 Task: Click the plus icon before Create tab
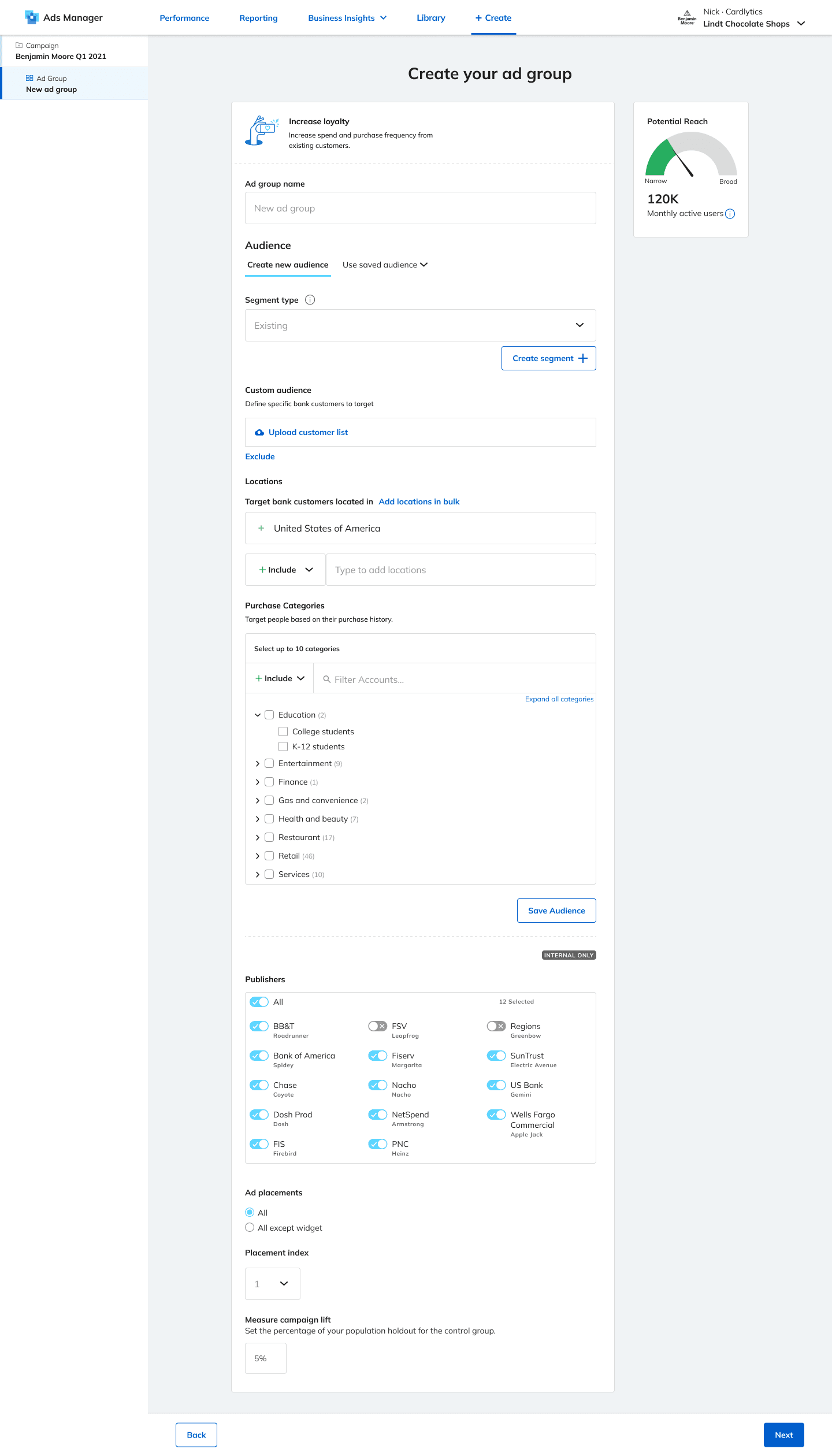pos(478,18)
